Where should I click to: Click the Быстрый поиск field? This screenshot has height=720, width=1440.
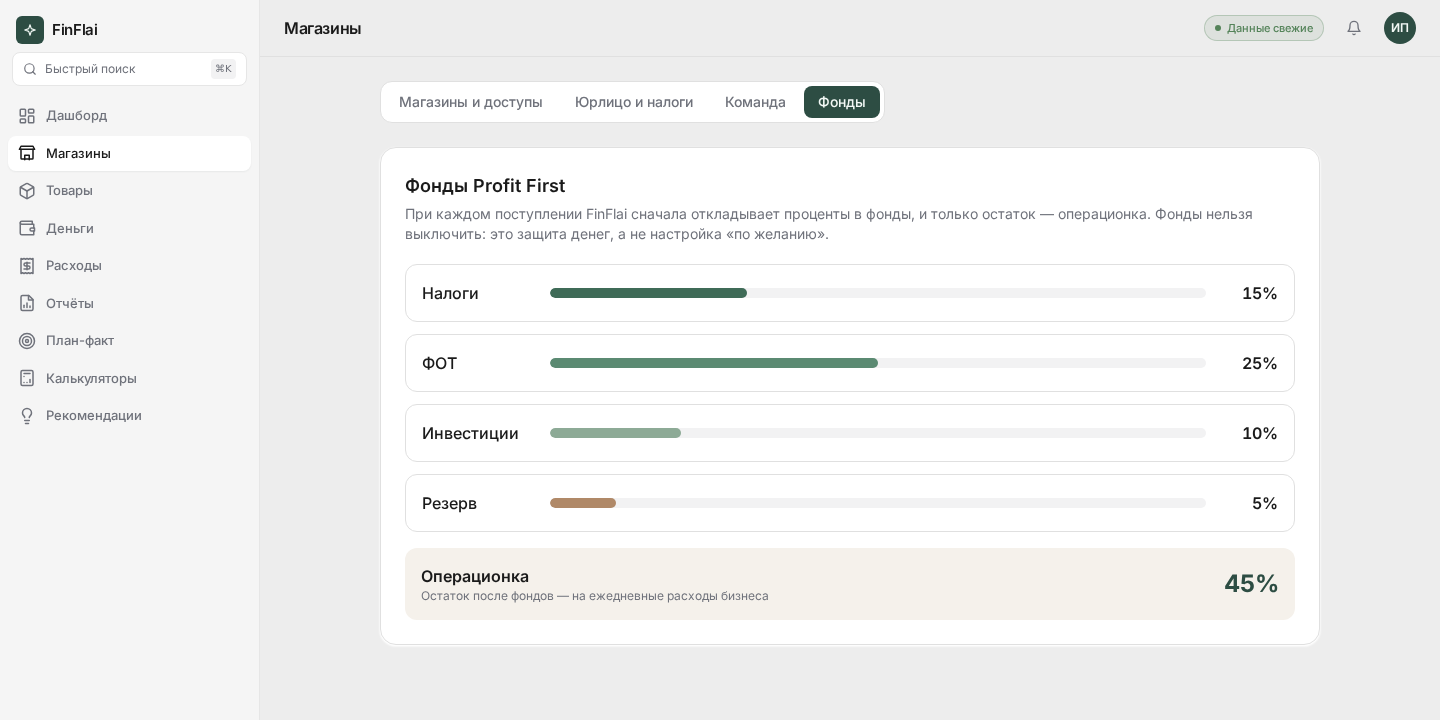click(129, 69)
